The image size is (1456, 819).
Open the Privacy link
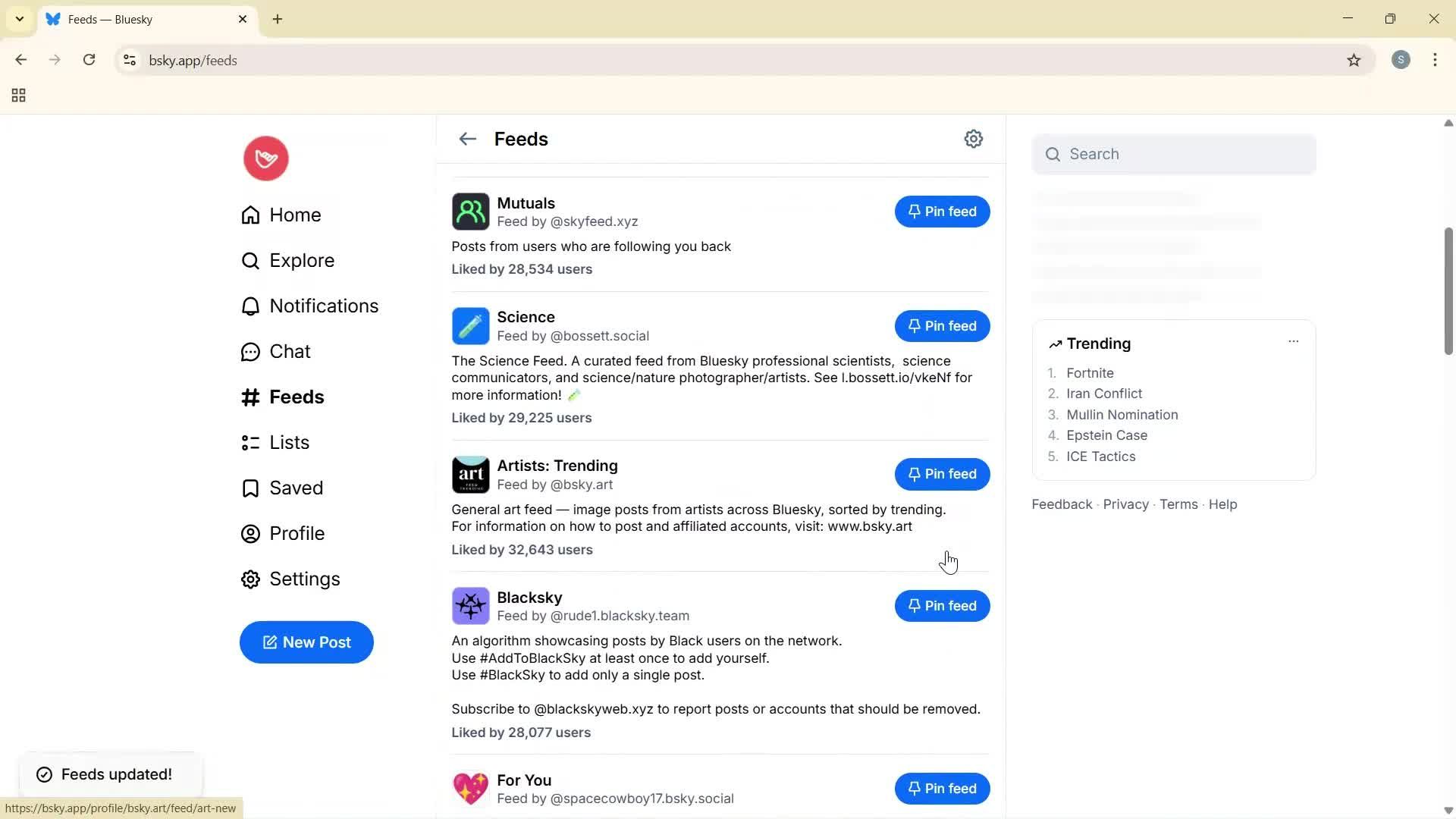pyautogui.click(x=1125, y=504)
